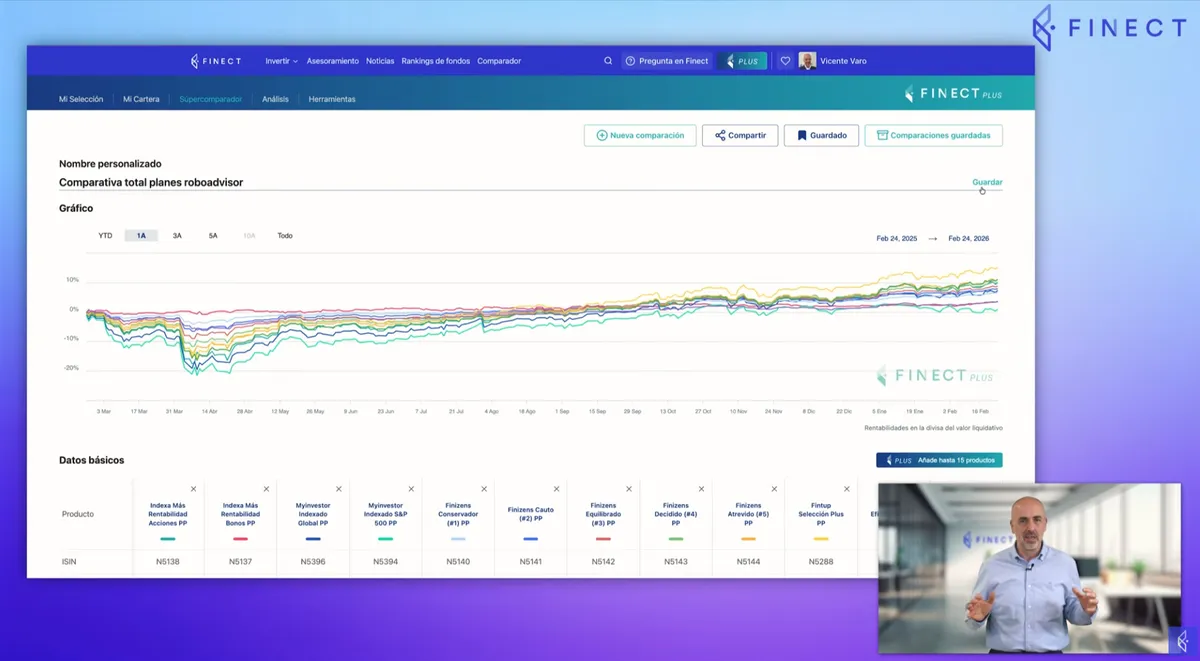Select the 3A chart period
This screenshot has width=1200, height=661.
click(177, 236)
